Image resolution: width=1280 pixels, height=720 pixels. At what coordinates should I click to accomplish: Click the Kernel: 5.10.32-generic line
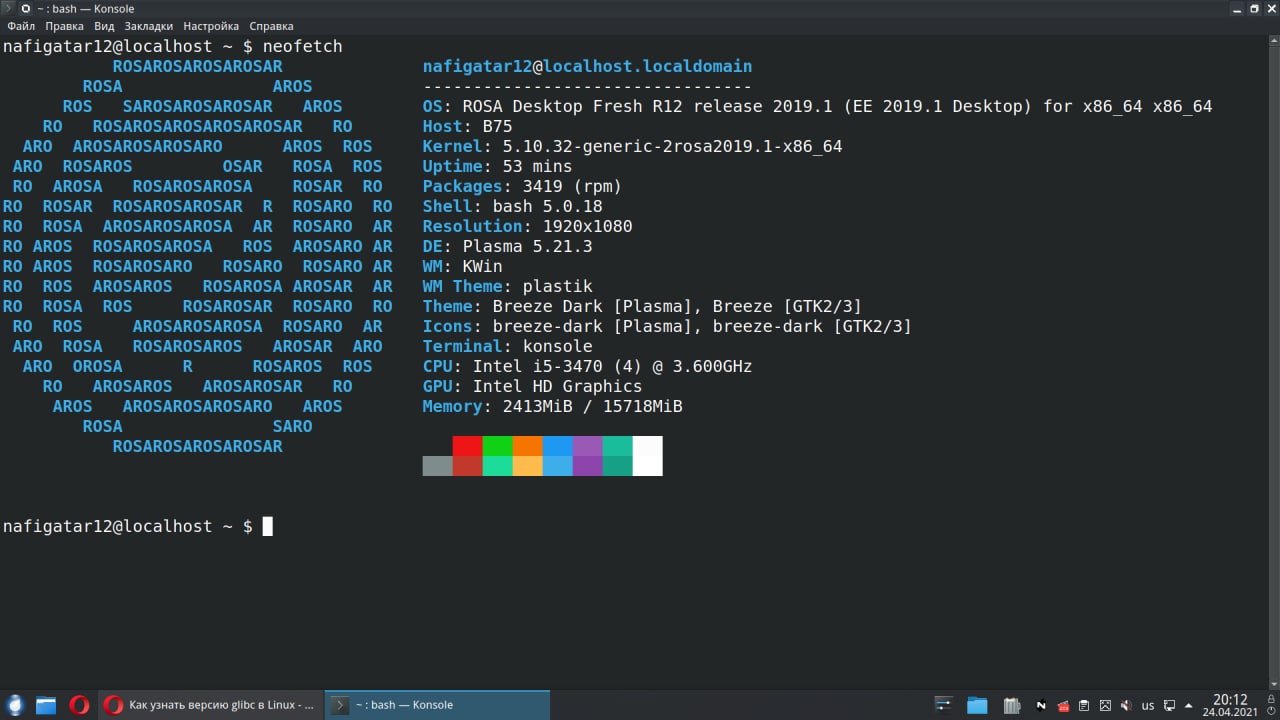[x=632, y=146]
